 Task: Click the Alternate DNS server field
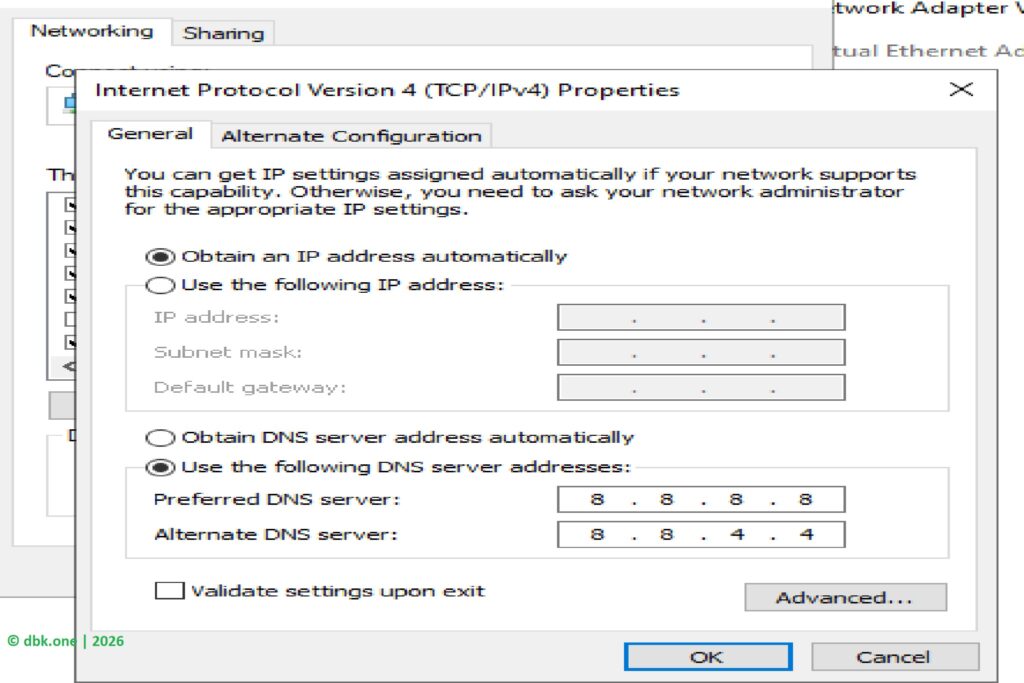[x=700, y=535]
